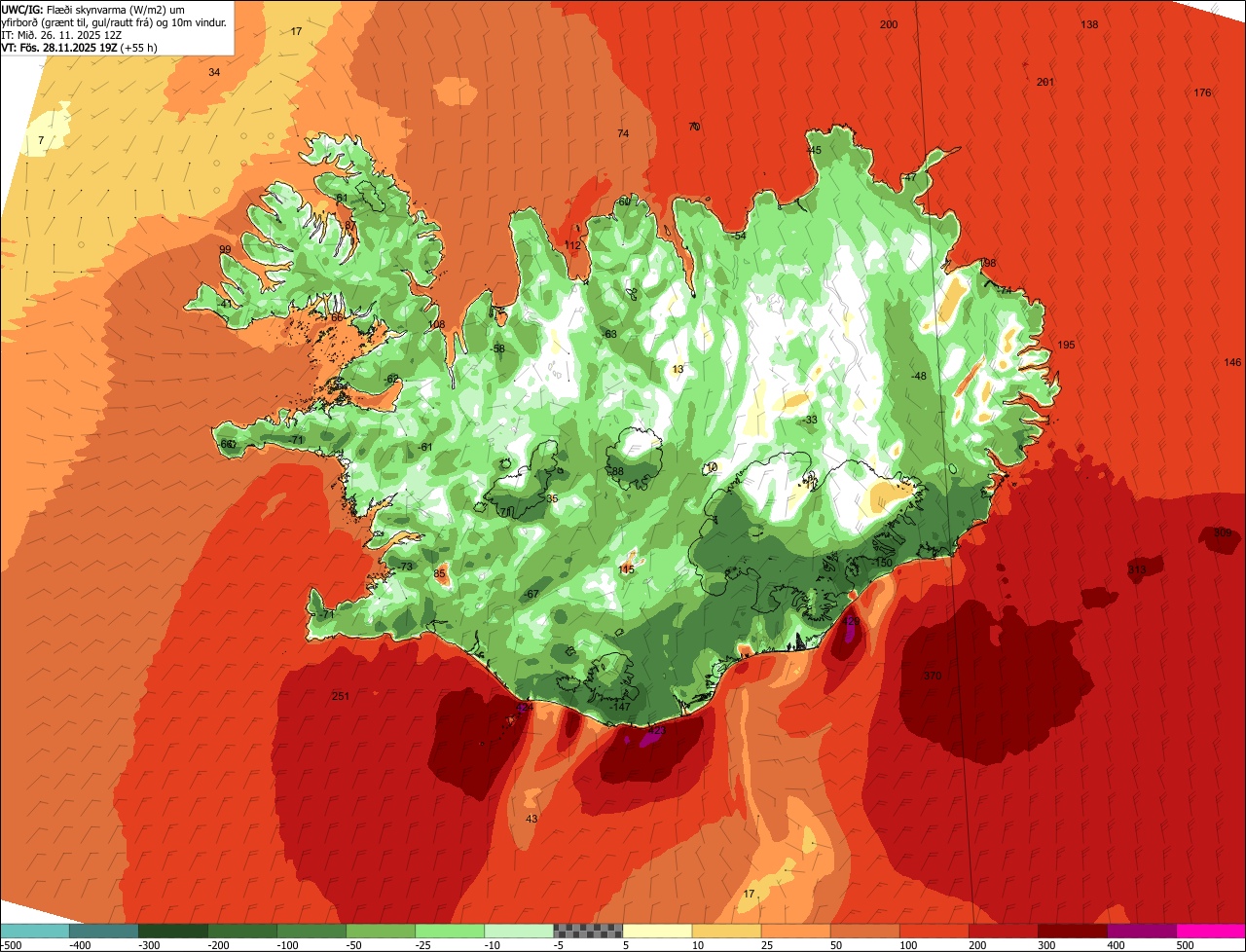Click the map value "85" in southwest Iceland
This screenshot has width=1246, height=952.
pos(439,573)
